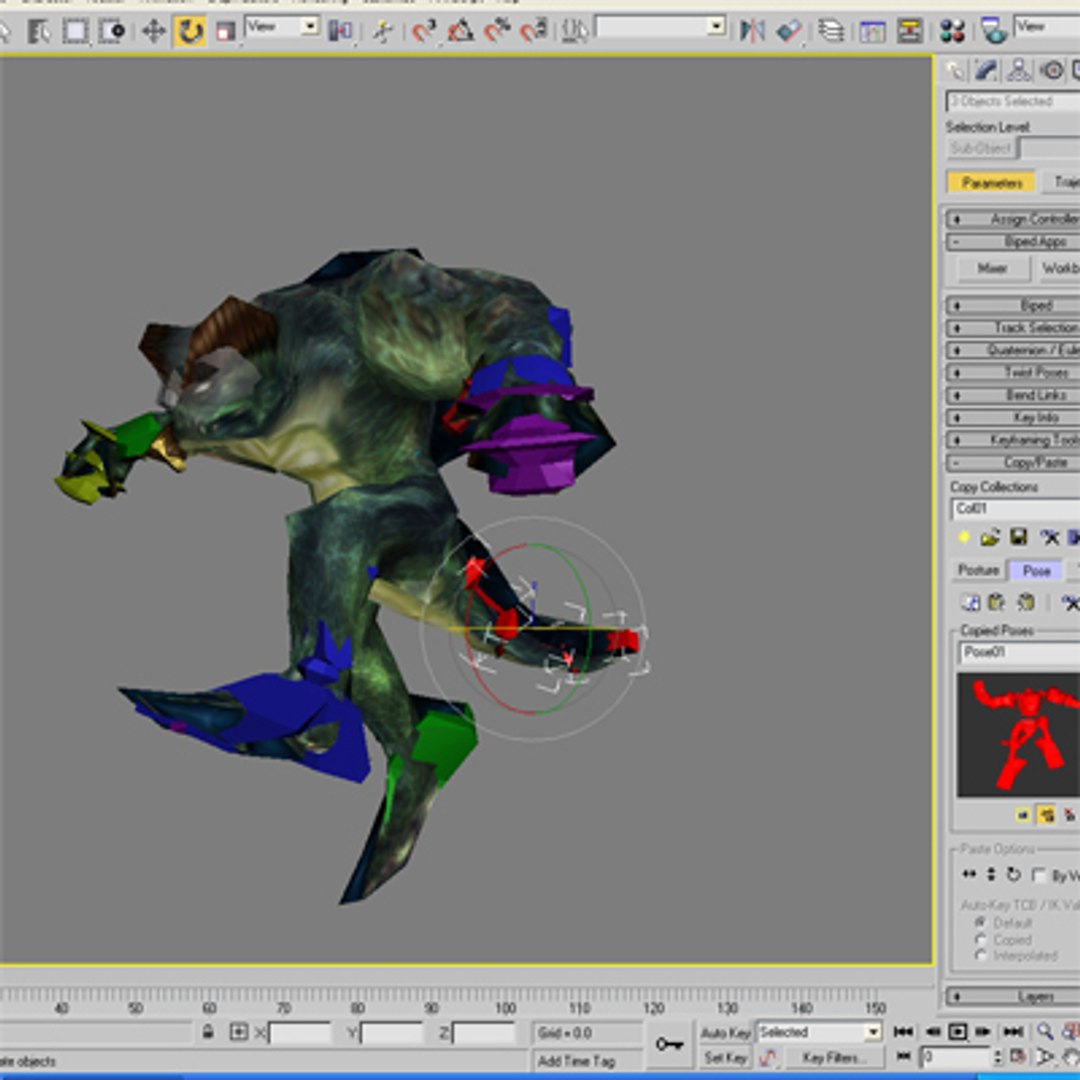Click the Save Collection disk icon

[1019, 537]
